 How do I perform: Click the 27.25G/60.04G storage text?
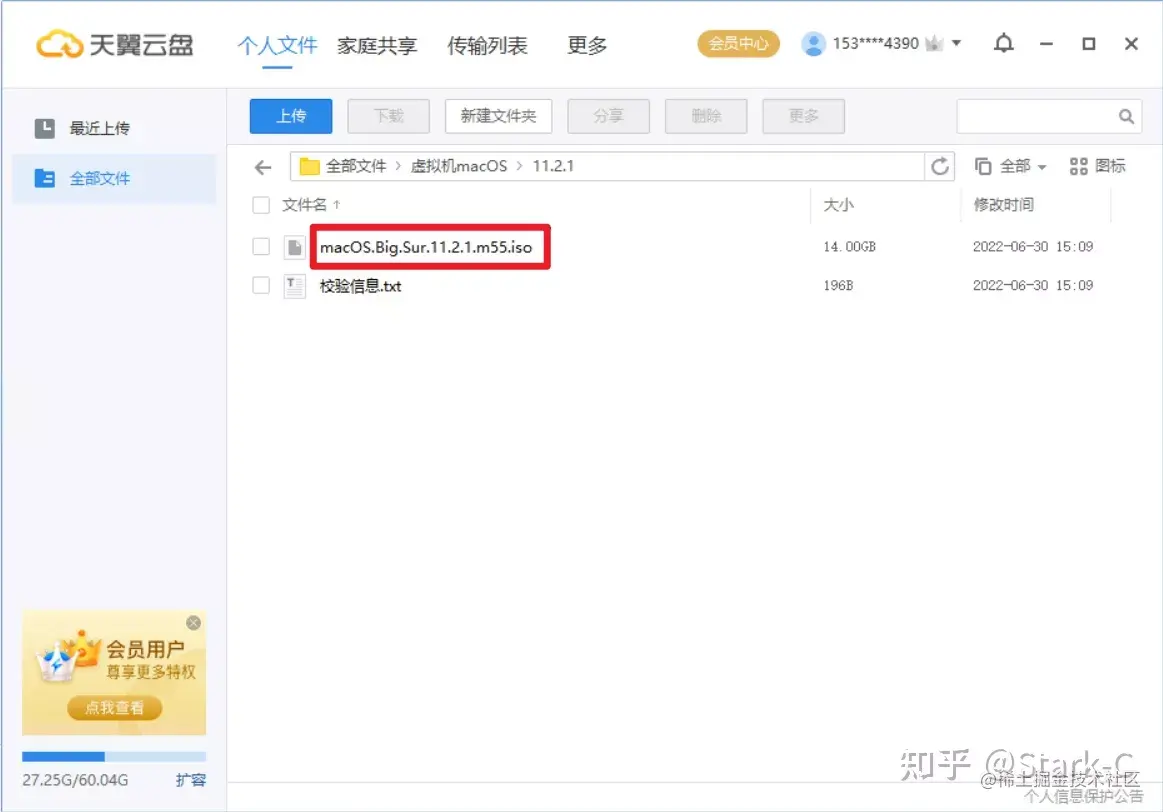tap(75, 780)
